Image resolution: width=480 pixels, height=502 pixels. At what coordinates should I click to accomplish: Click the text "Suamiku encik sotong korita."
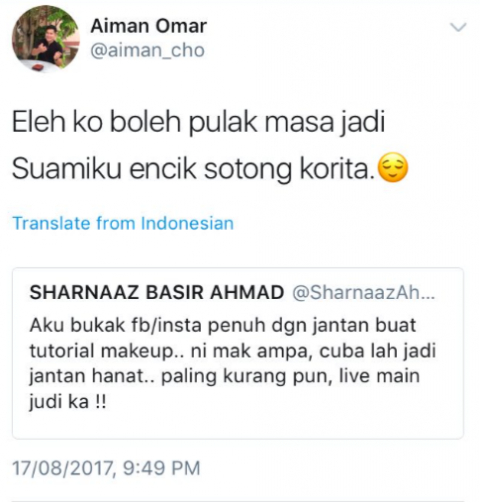194,169
